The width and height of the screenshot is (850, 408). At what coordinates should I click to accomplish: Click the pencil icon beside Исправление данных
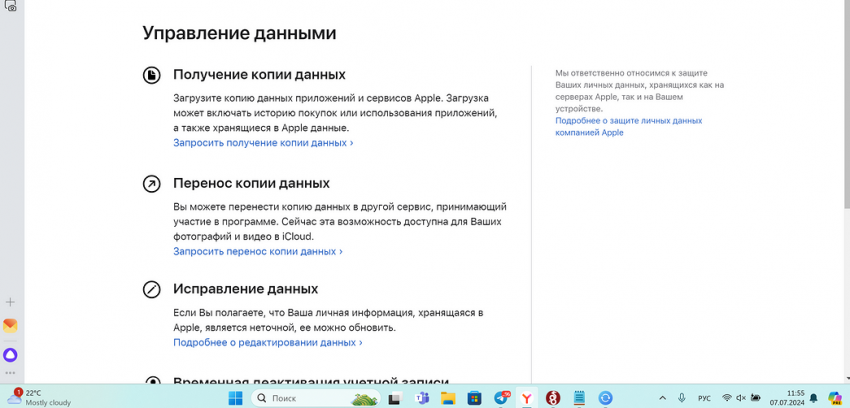(x=152, y=289)
